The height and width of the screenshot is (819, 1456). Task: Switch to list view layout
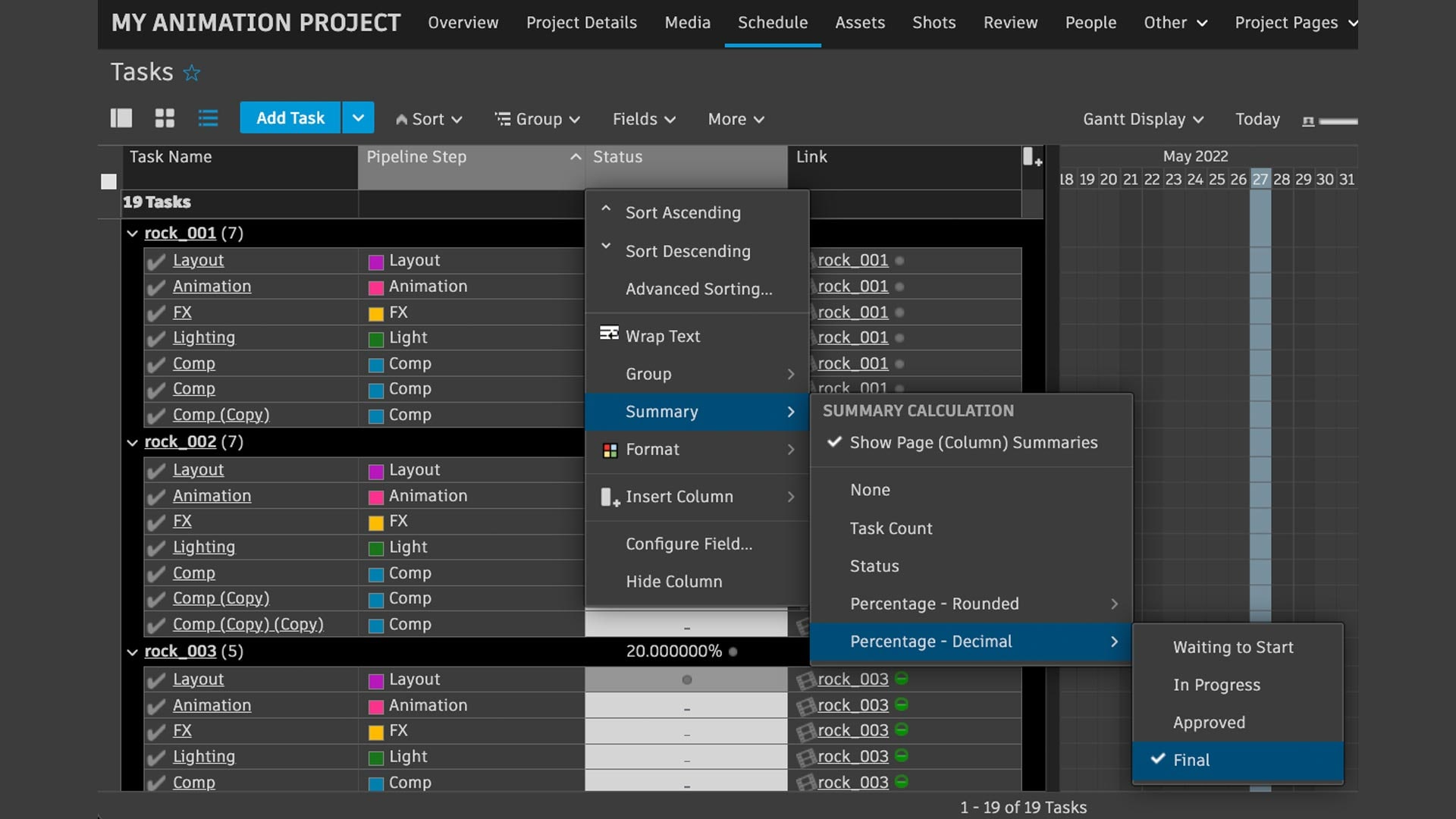tap(207, 118)
